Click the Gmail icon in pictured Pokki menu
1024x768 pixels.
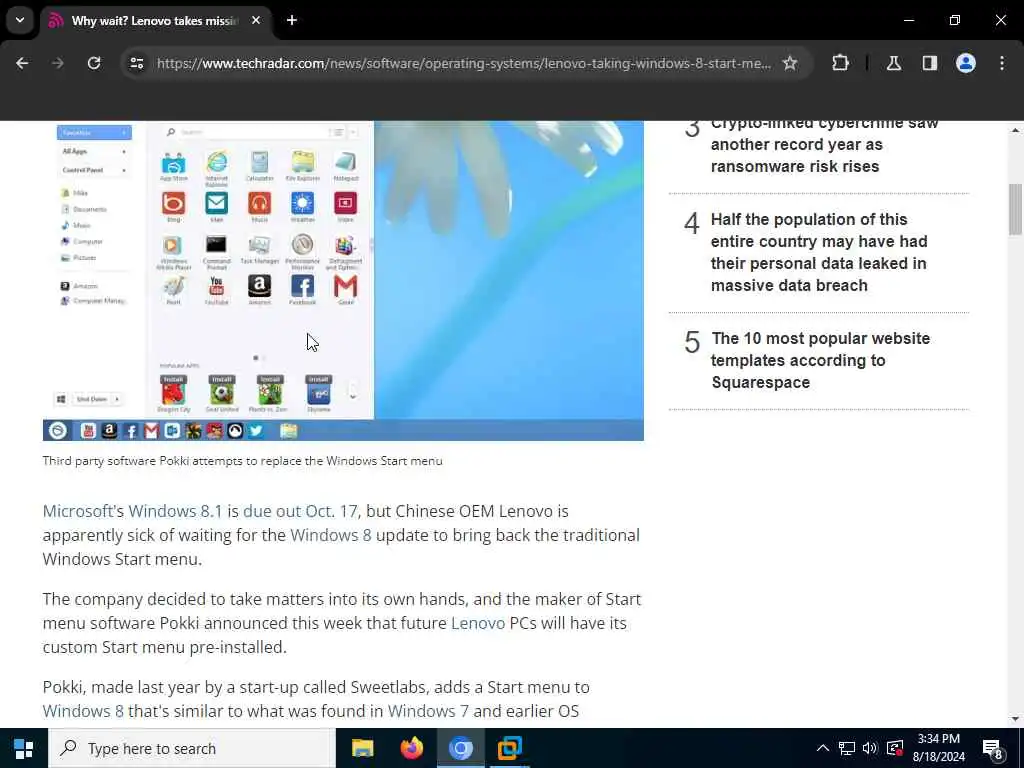click(x=345, y=289)
